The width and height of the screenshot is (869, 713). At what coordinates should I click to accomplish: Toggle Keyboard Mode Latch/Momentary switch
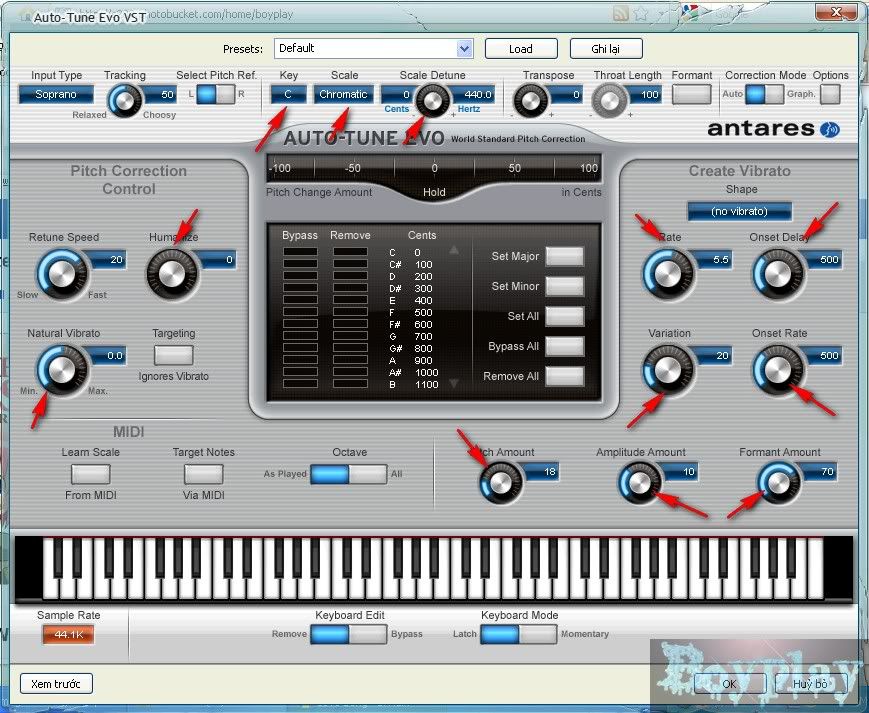coord(518,634)
